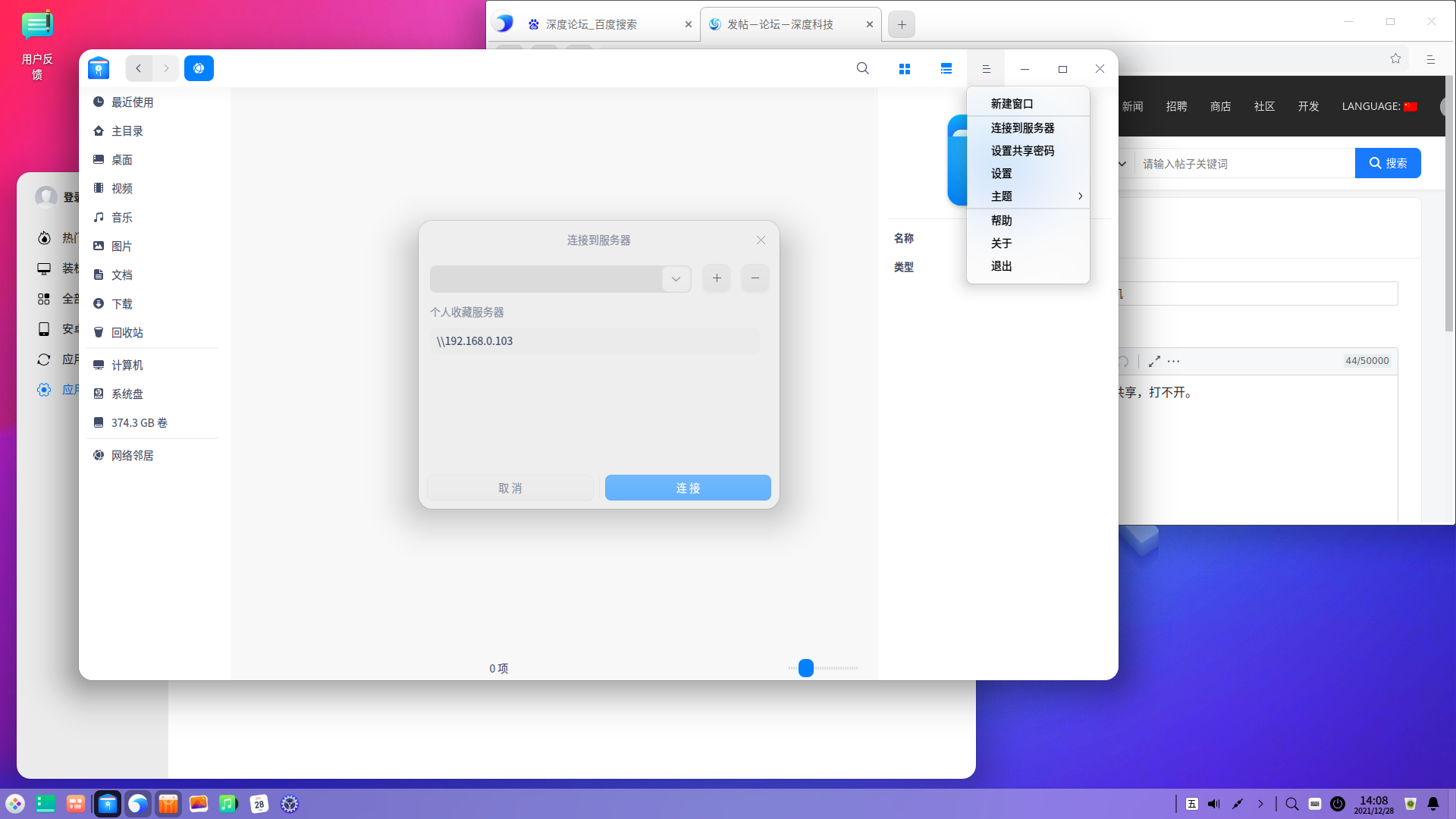Open Network Neighbors sidebar entry
The width and height of the screenshot is (1456, 819).
(x=132, y=455)
